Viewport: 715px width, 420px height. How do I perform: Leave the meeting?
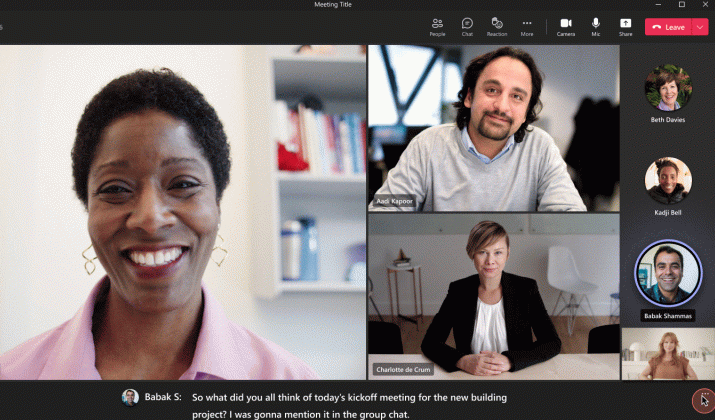click(x=668, y=27)
